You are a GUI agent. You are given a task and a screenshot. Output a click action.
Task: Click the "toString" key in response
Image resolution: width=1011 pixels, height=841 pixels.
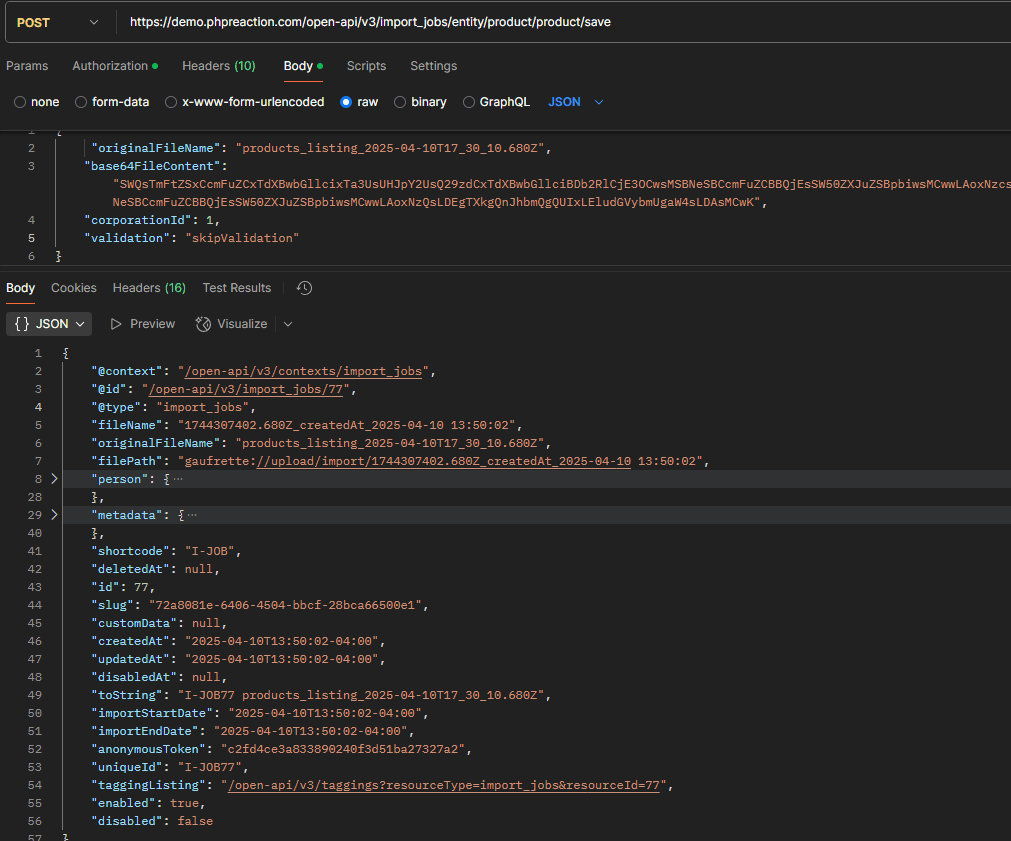coord(127,695)
